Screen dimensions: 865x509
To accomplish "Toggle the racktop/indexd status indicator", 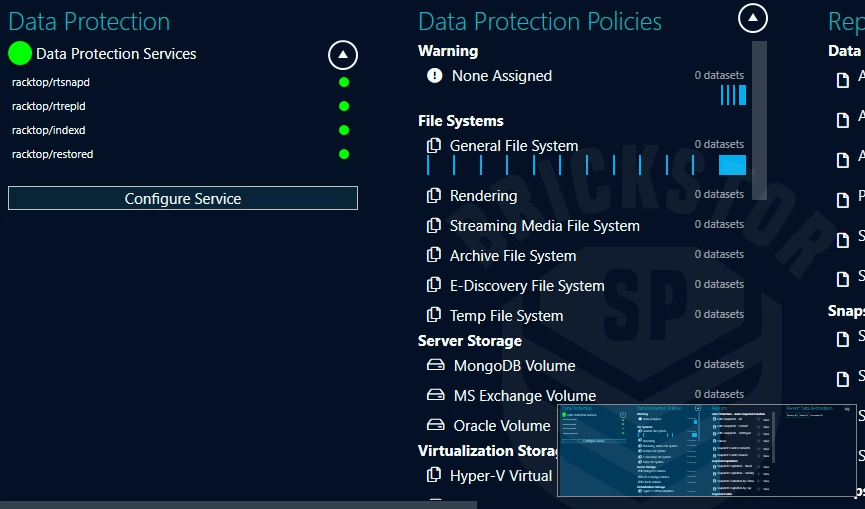I will (344, 130).
